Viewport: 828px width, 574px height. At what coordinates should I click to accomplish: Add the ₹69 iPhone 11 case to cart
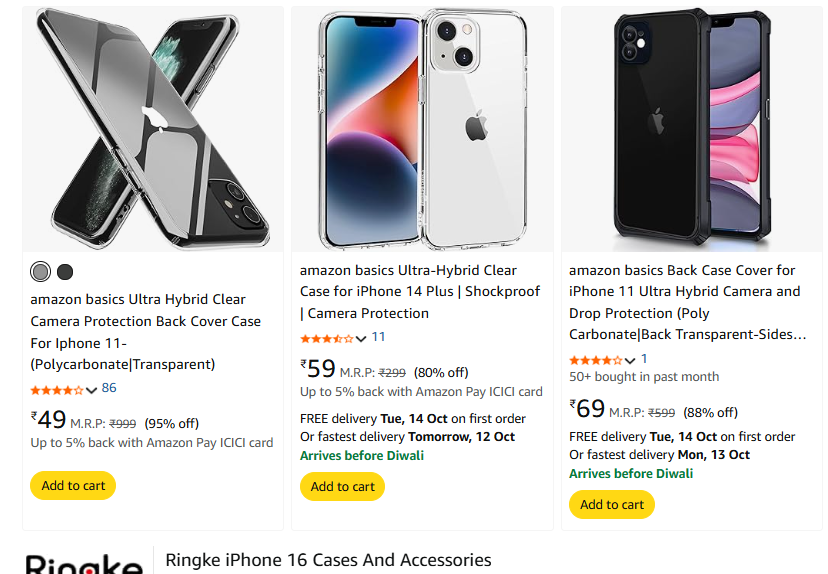point(612,505)
